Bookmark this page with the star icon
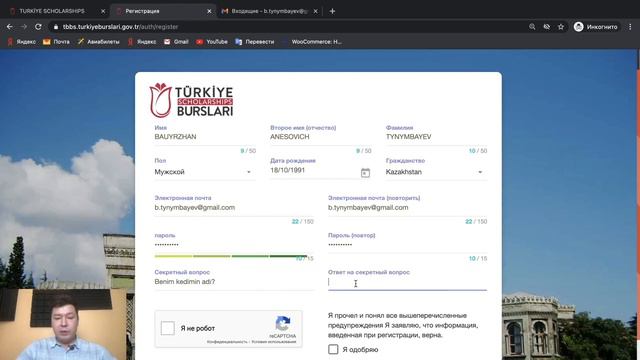The image size is (640, 360). coord(561,27)
